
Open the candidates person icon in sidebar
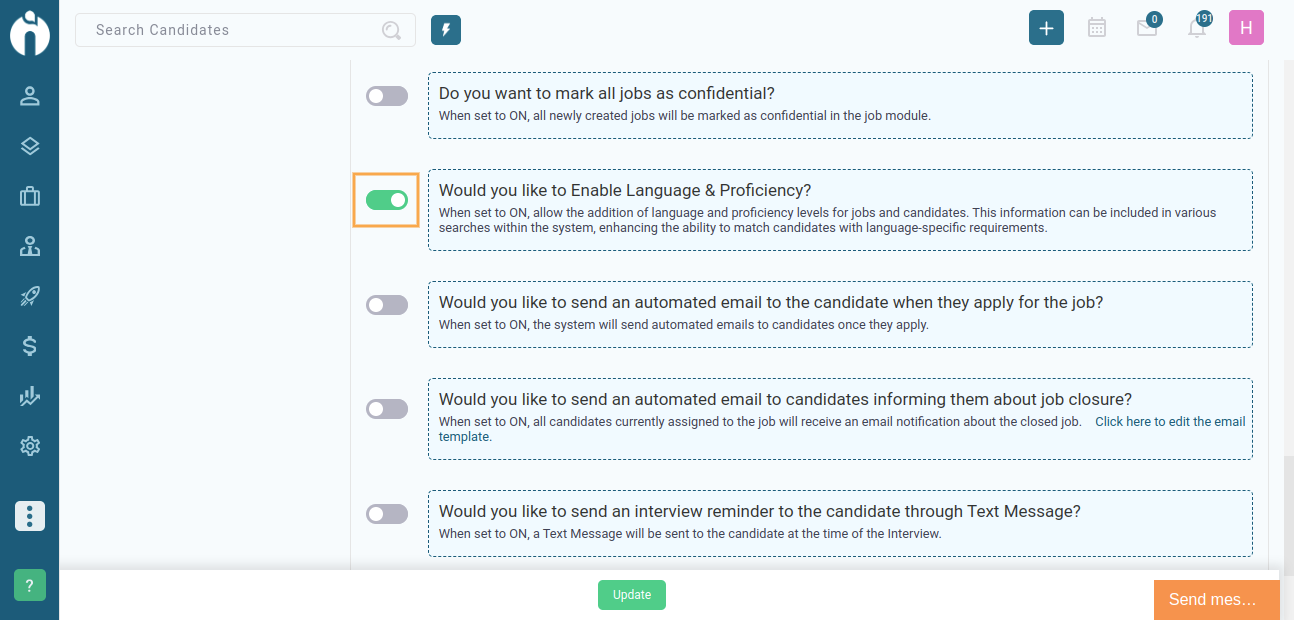click(x=30, y=96)
